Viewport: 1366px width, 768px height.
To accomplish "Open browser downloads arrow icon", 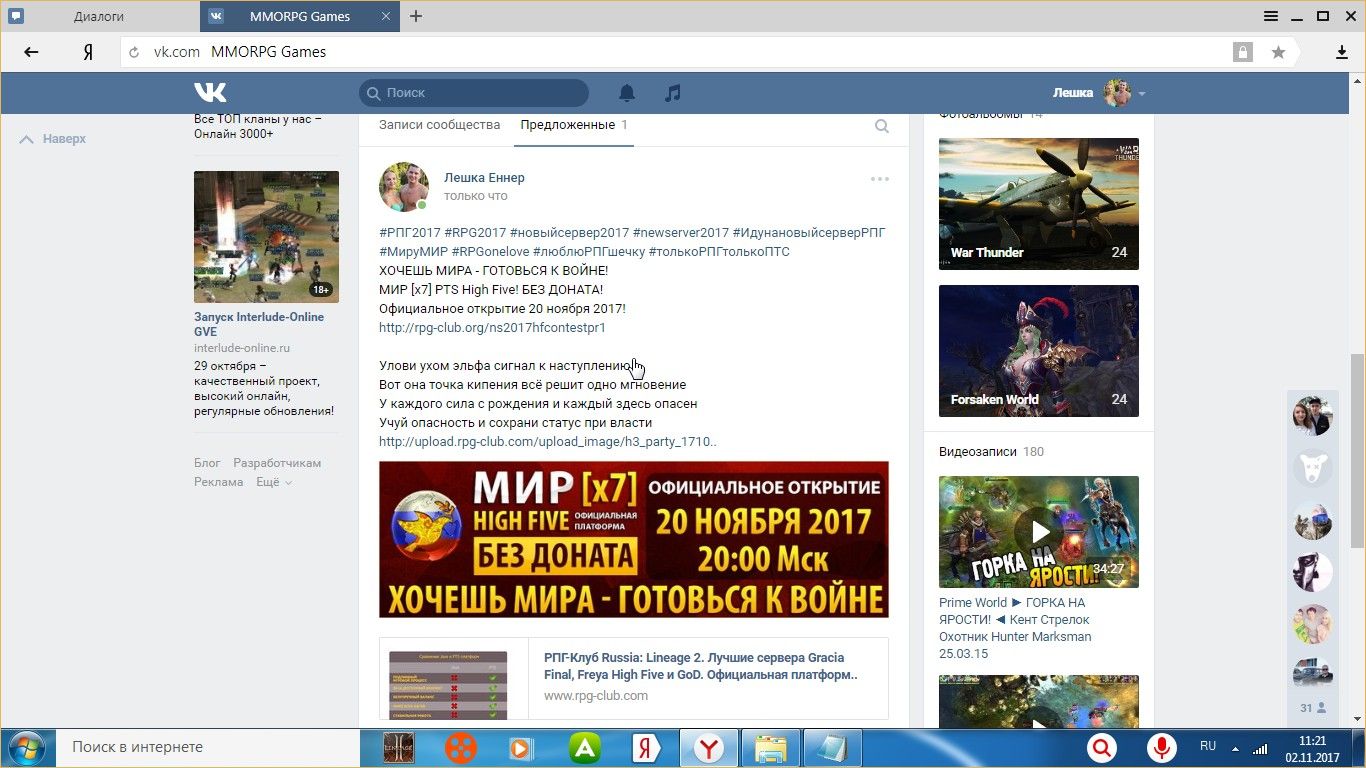I will pos(1342,52).
